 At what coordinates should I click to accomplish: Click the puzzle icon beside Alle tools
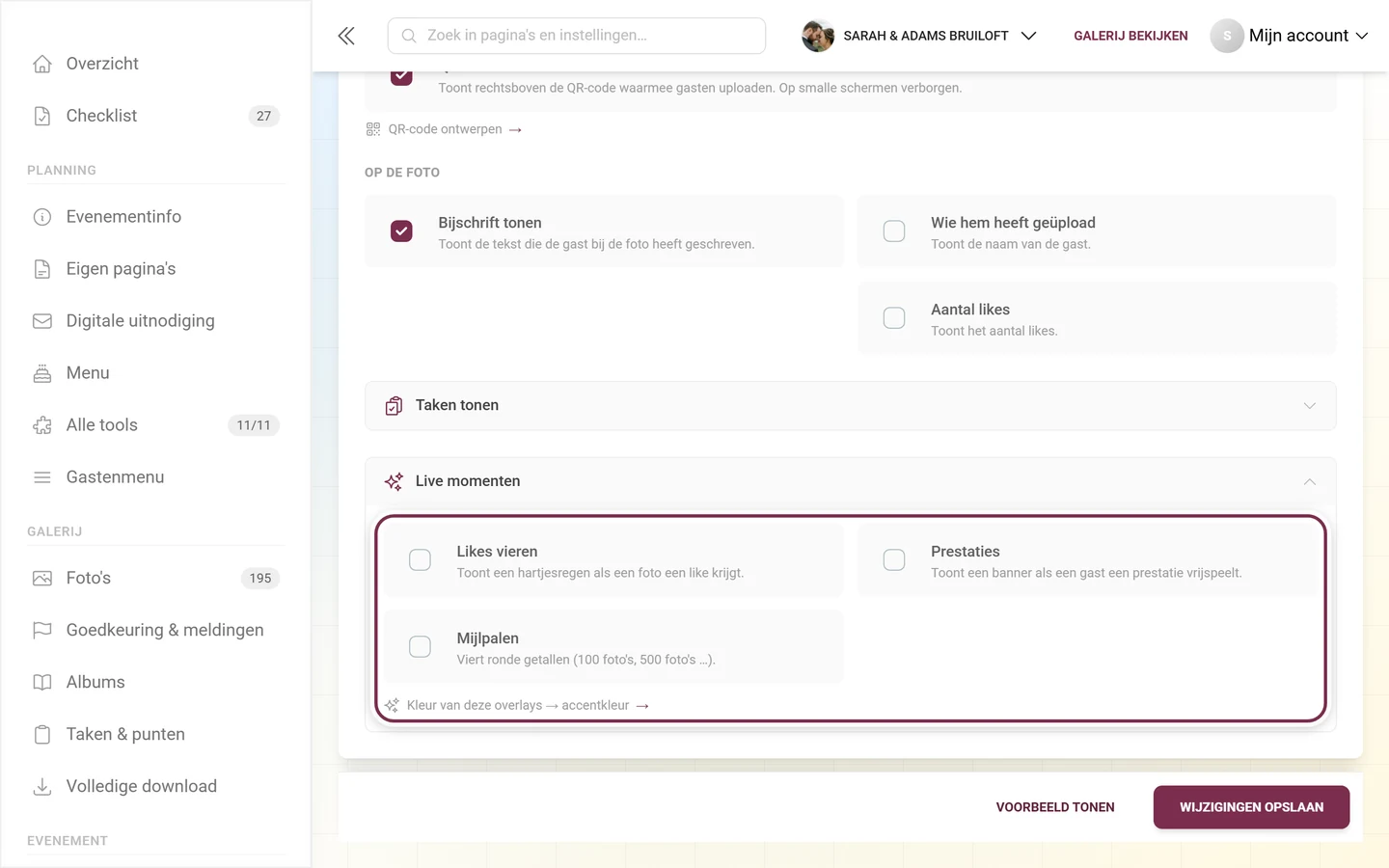[x=42, y=425]
